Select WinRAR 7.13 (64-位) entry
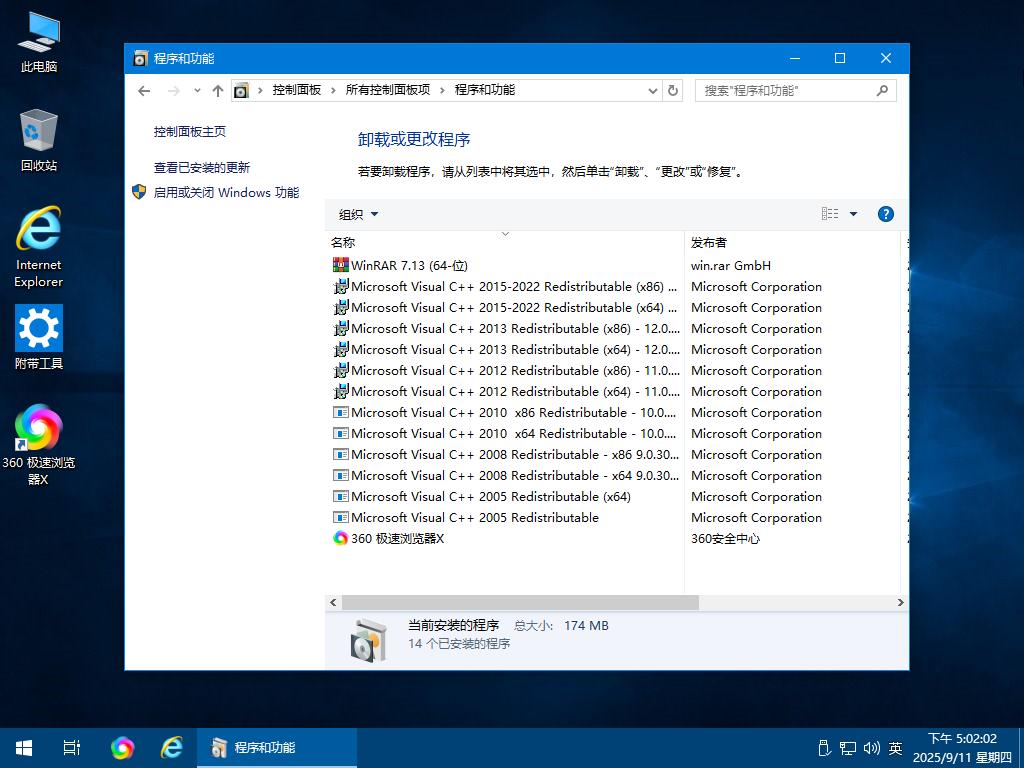 tap(409, 266)
